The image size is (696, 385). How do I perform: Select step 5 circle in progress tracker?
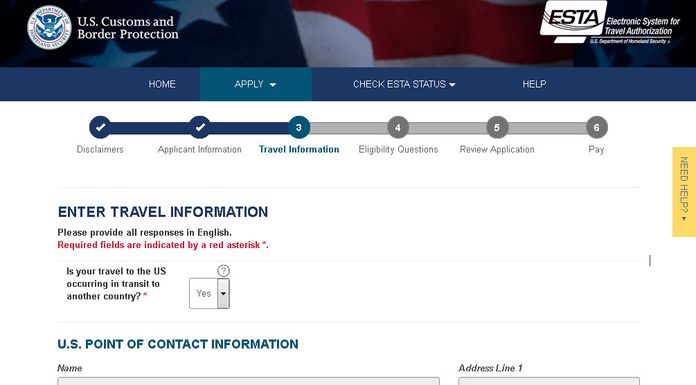497,127
